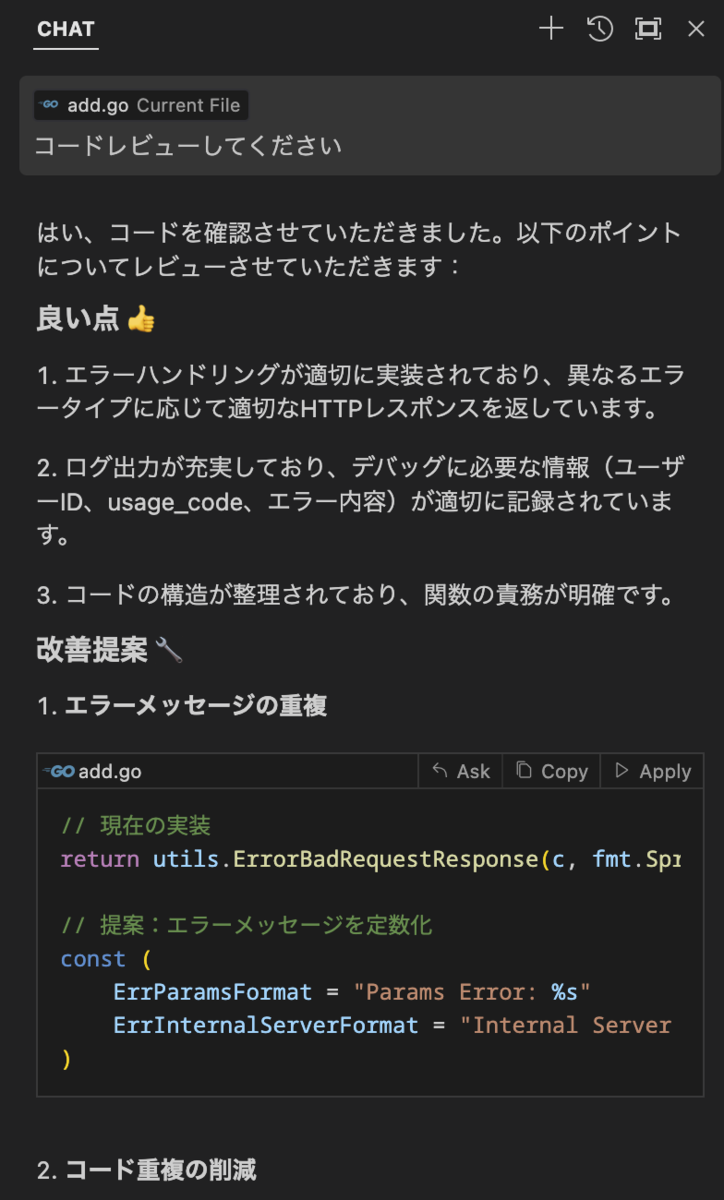Click the Go icon in file chip
This screenshot has width=724, height=1200.
(50, 105)
